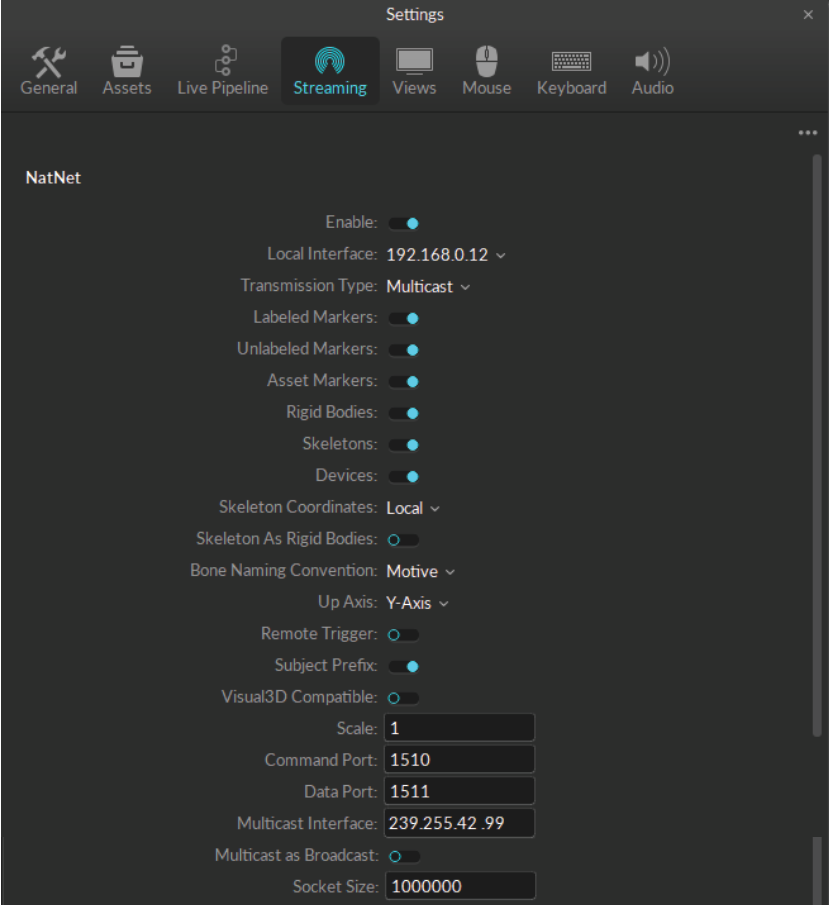Enable Skeleton As Rigid Bodies
Viewport: 829px width, 905px height.
(x=404, y=540)
